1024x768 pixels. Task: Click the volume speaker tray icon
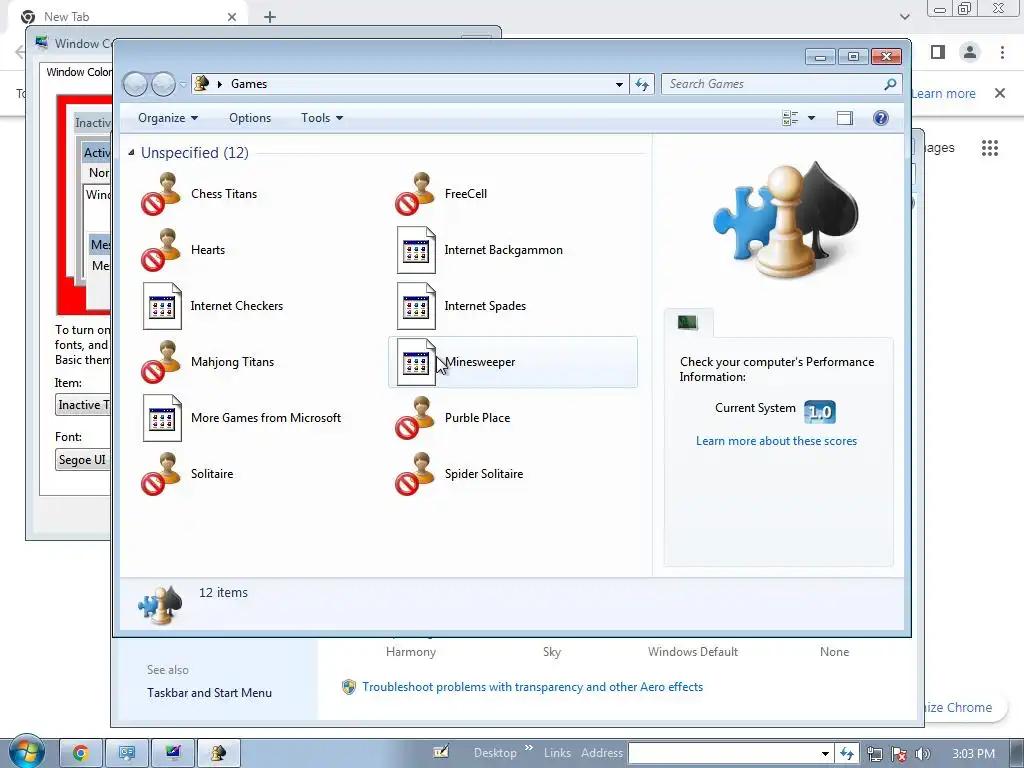coord(923,754)
